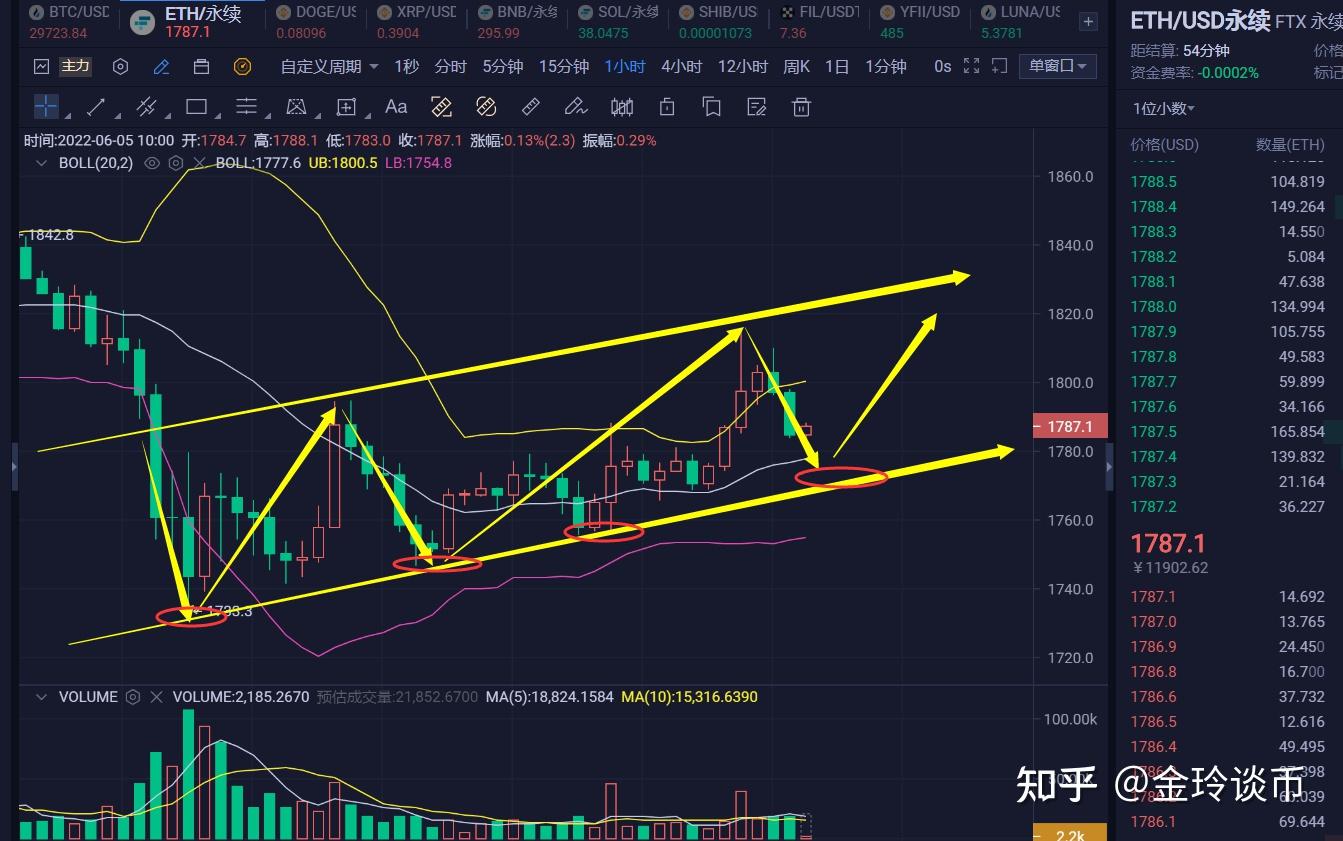Click the 2.2k volume axis label

point(1071,832)
